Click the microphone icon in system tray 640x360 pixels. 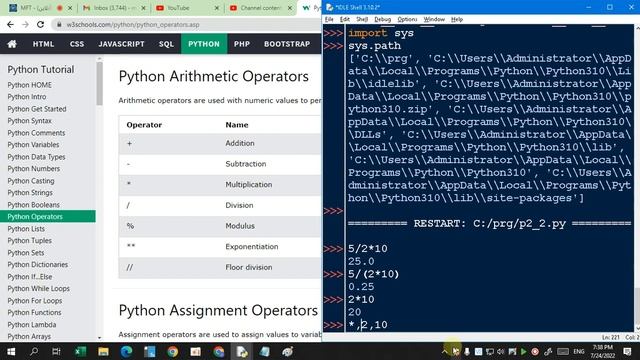[x=467, y=351]
